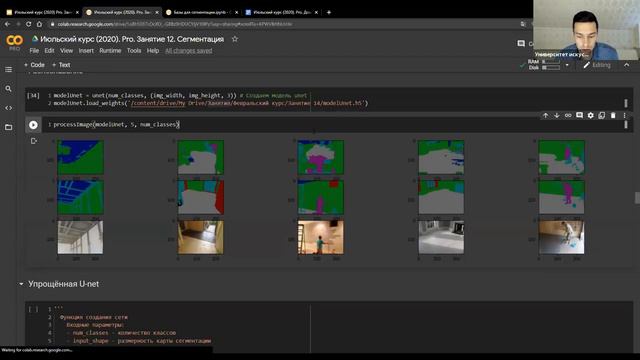Open the search panel in left sidebar
This screenshot has width=640, height=360.
coord(8,89)
